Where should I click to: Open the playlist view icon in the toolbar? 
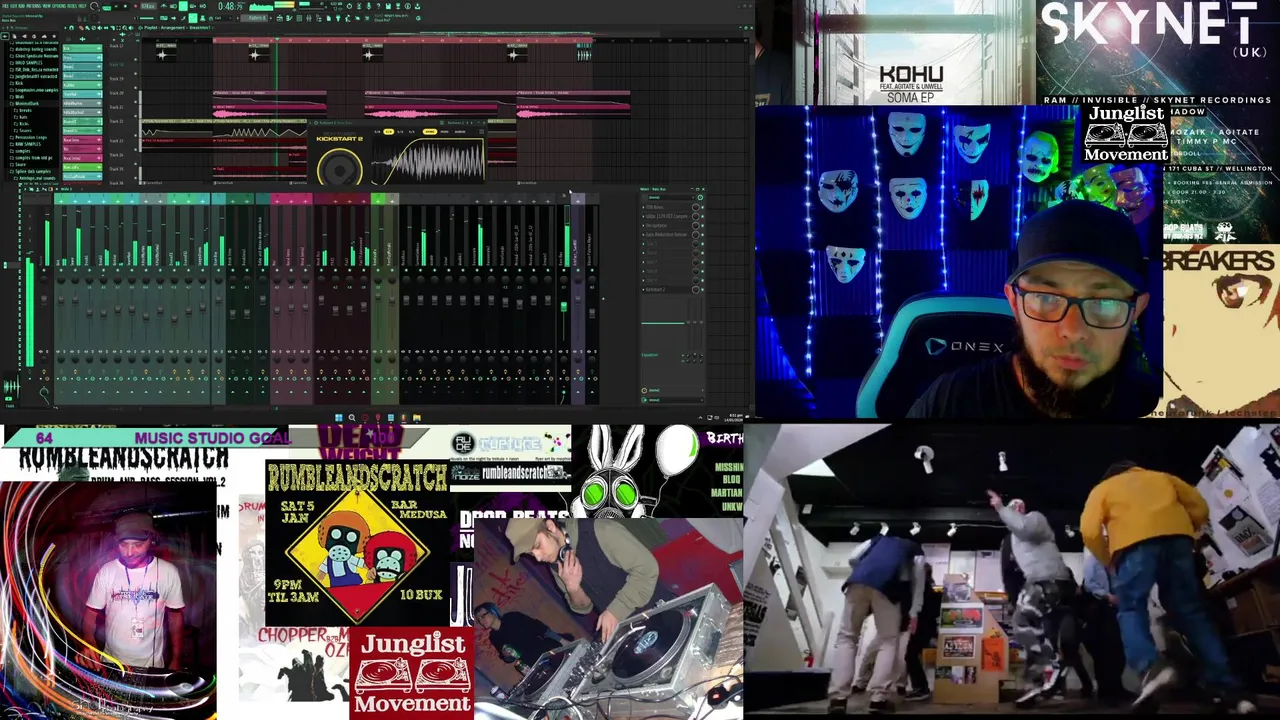pos(279,18)
